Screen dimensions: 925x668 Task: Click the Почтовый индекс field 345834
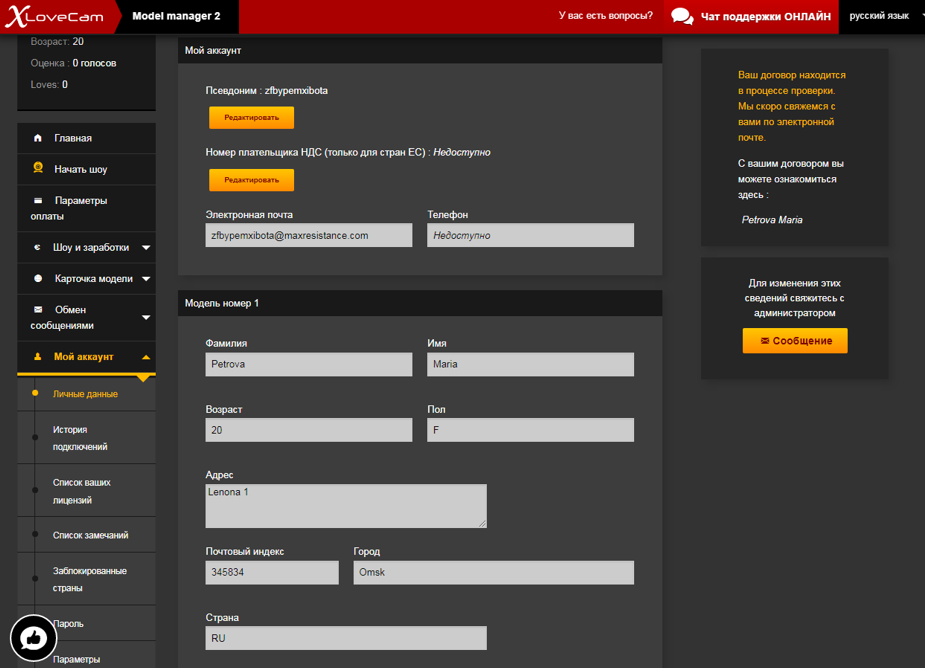pyautogui.click(x=272, y=572)
